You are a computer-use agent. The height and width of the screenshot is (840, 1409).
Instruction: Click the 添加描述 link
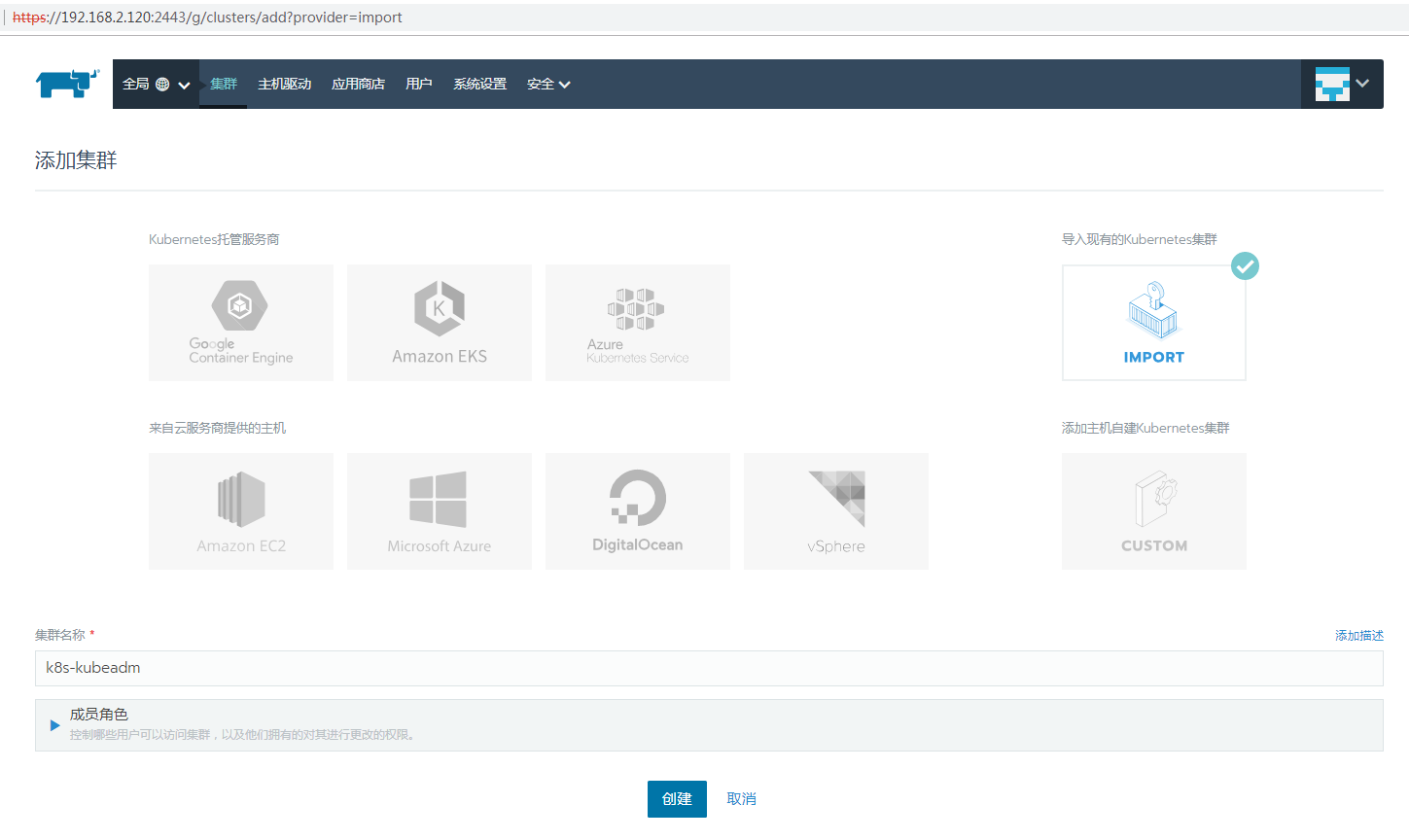pyautogui.click(x=1359, y=635)
